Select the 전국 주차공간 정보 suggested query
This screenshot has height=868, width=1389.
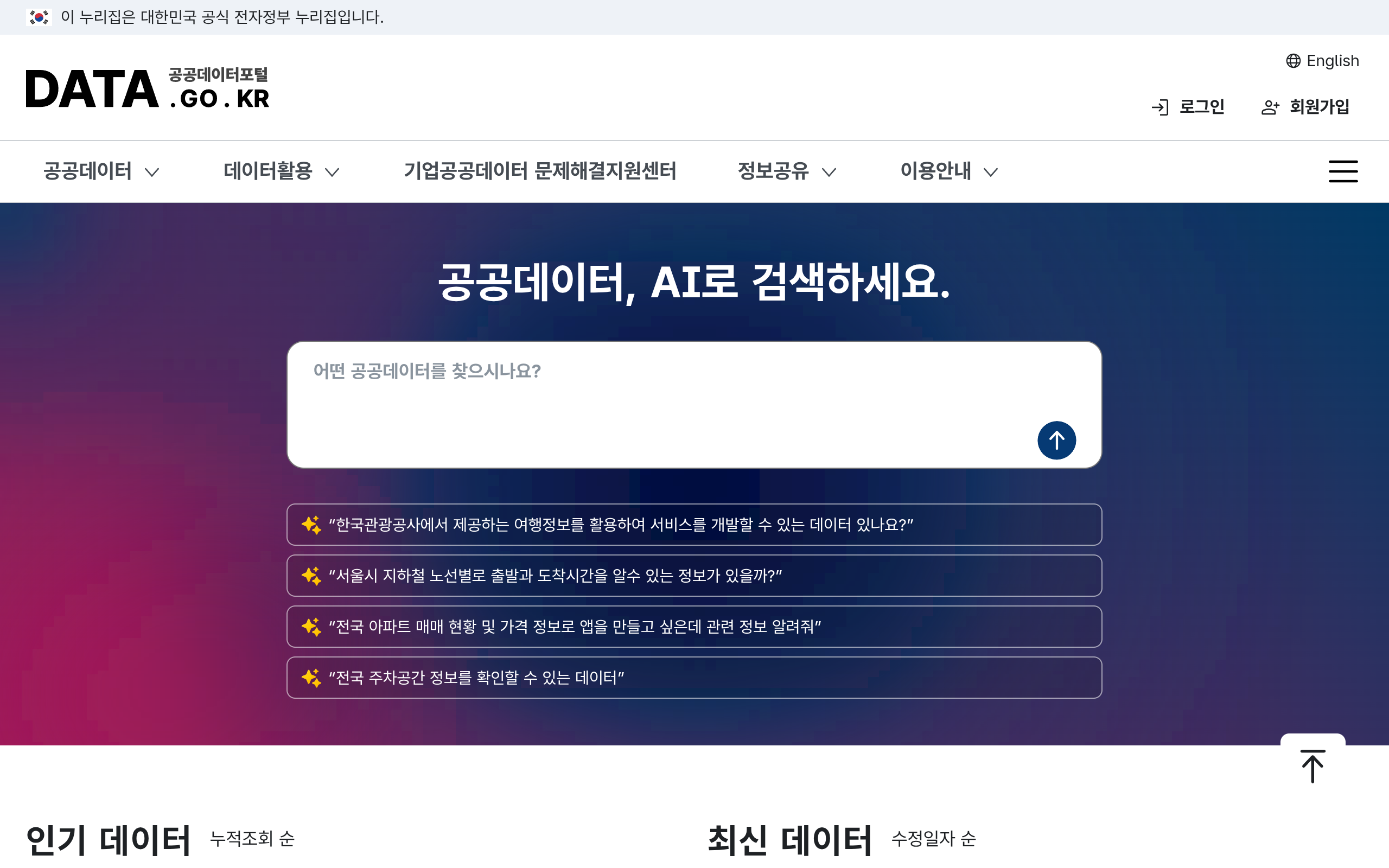(x=694, y=678)
